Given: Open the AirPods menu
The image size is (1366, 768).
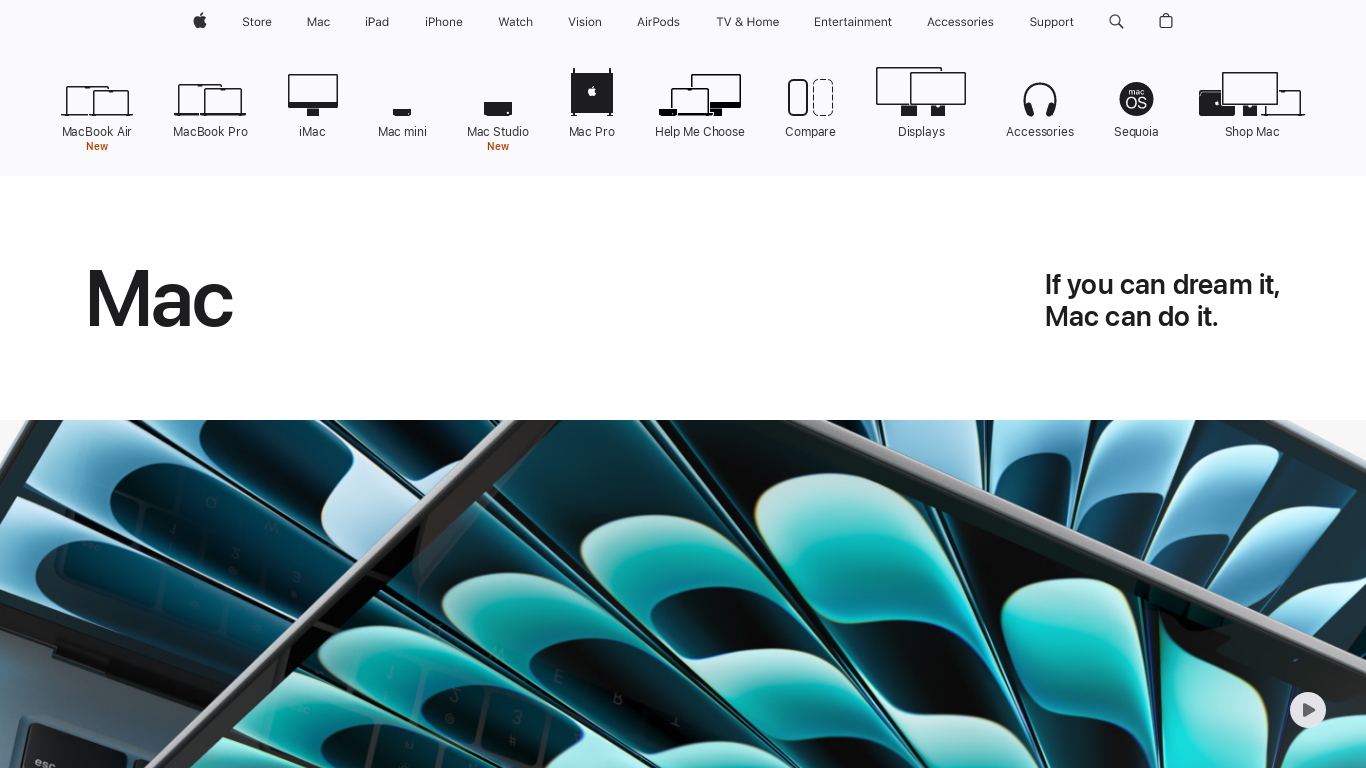Looking at the screenshot, I should tap(658, 22).
